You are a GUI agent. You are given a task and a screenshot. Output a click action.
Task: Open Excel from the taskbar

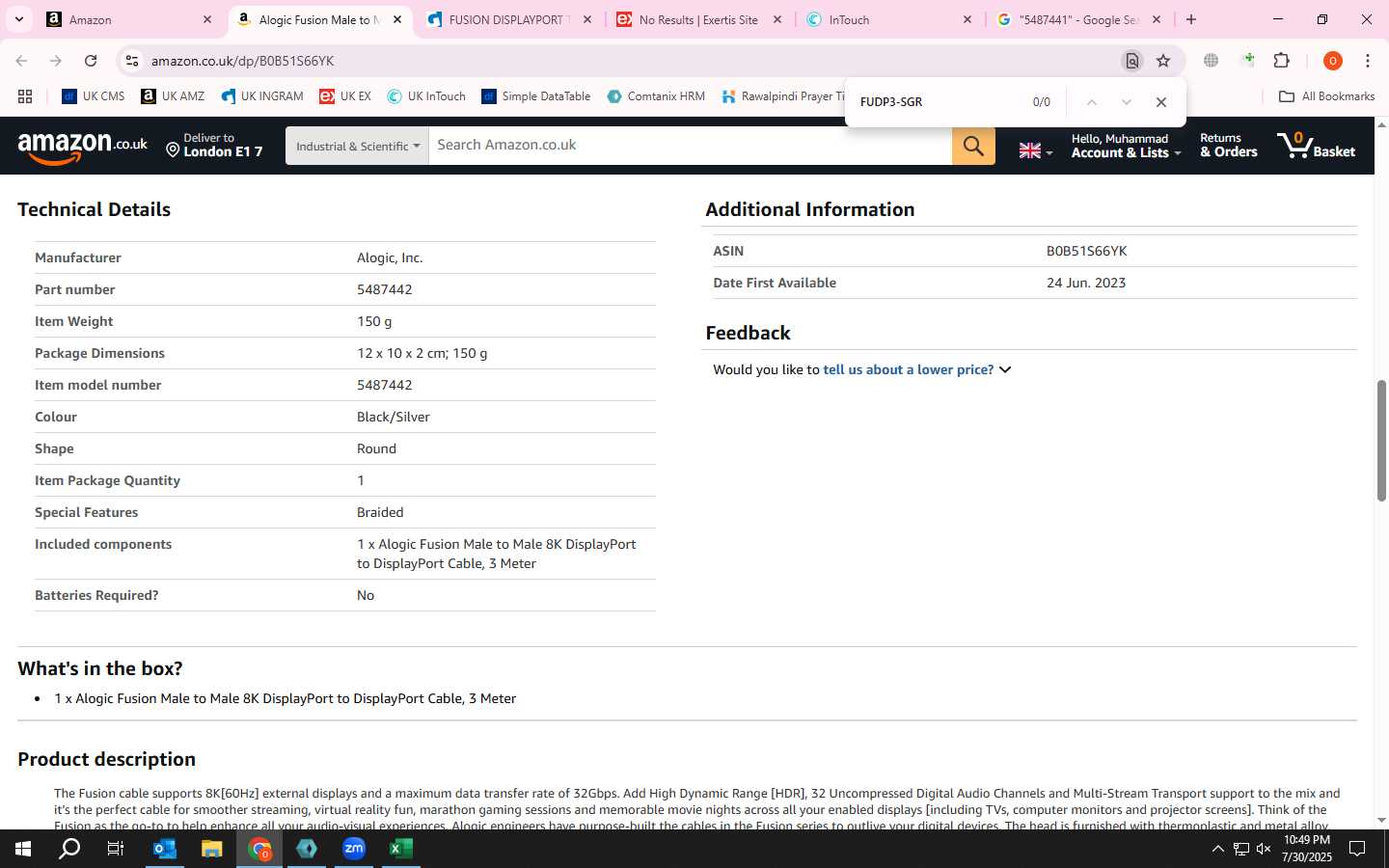[401, 849]
